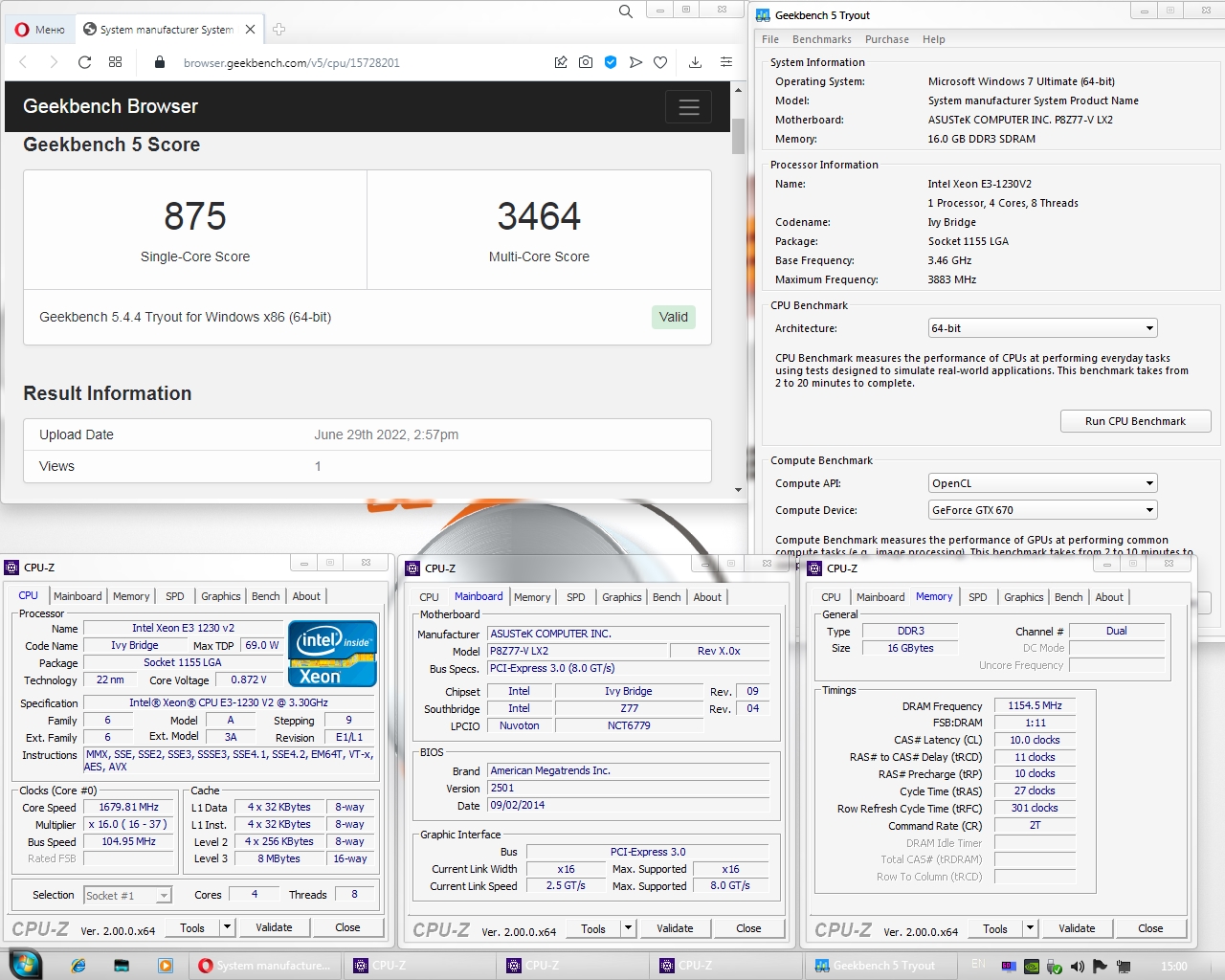Take a snapshot with the camera icon
The width and height of the screenshot is (1225, 980).
click(x=586, y=62)
